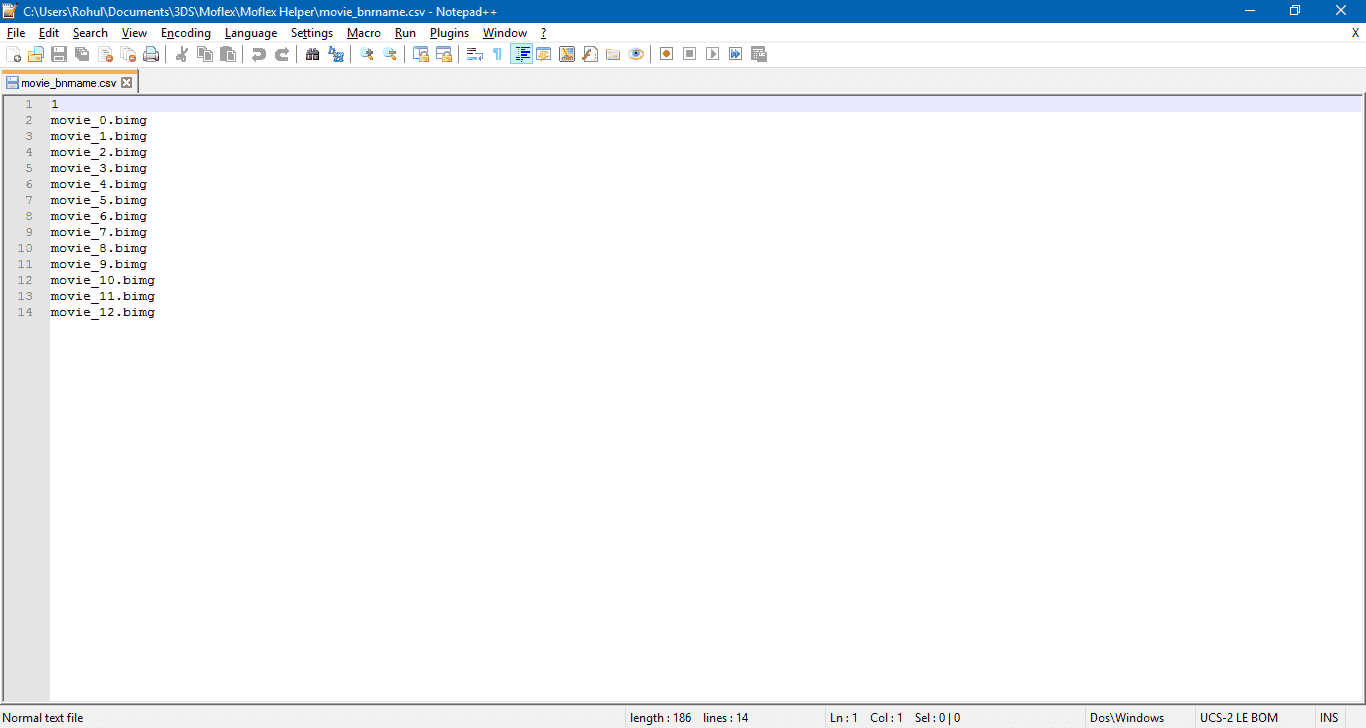Open the View menu
The image size is (1366, 728).
click(134, 33)
